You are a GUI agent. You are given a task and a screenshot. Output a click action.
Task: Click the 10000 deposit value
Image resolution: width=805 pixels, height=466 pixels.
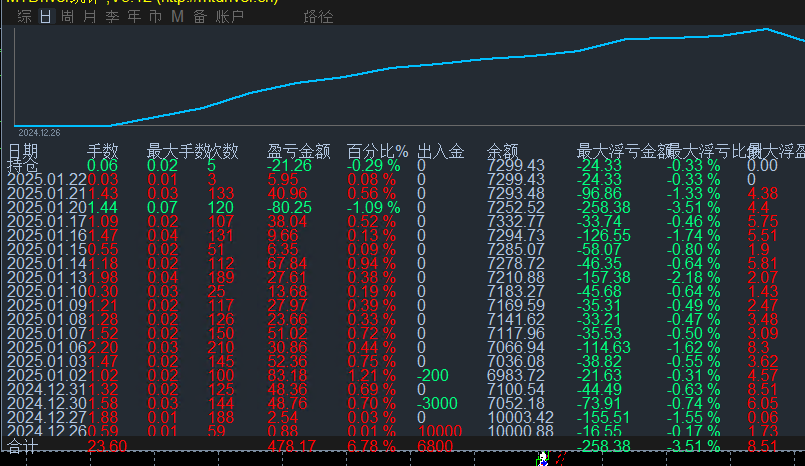click(x=440, y=431)
